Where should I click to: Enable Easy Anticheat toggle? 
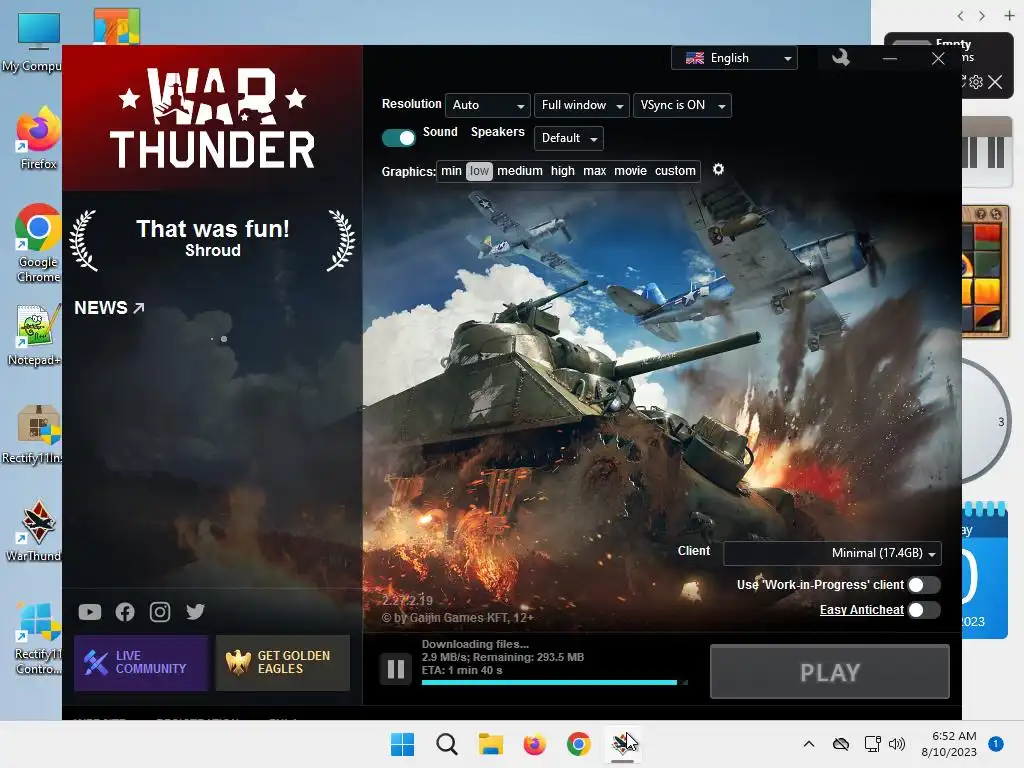(x=924, y=610)
